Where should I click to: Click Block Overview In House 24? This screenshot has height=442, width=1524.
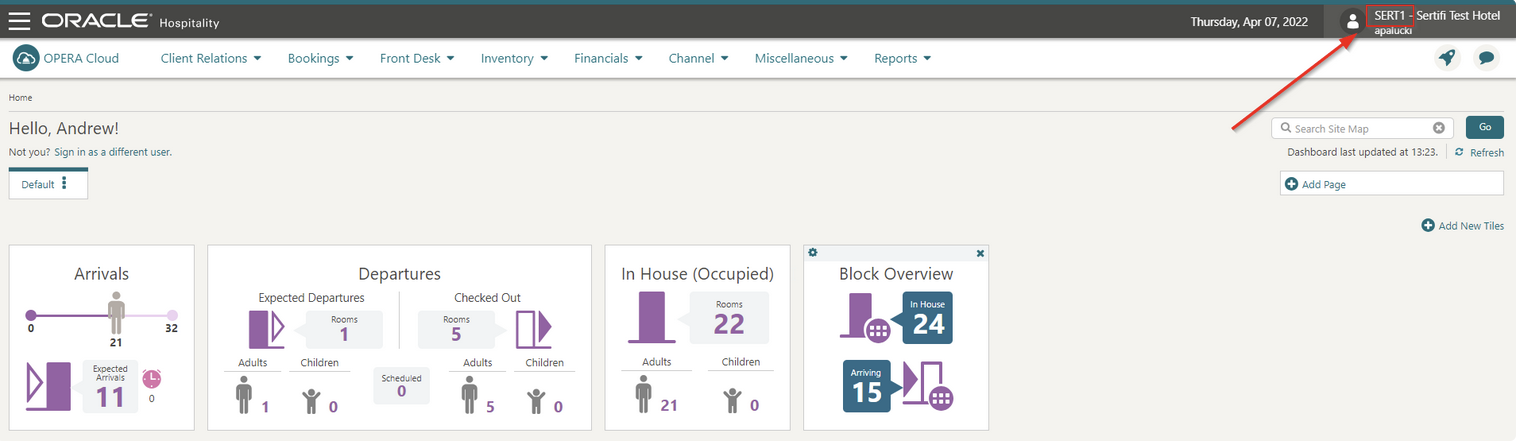point(928,324)
